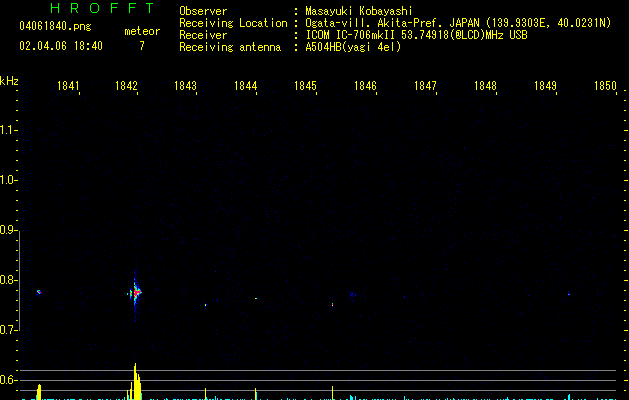Click frequency axis label 1.0
This screenshot has width=629, height=400.
pyautogui.click(x=8, y=180)
